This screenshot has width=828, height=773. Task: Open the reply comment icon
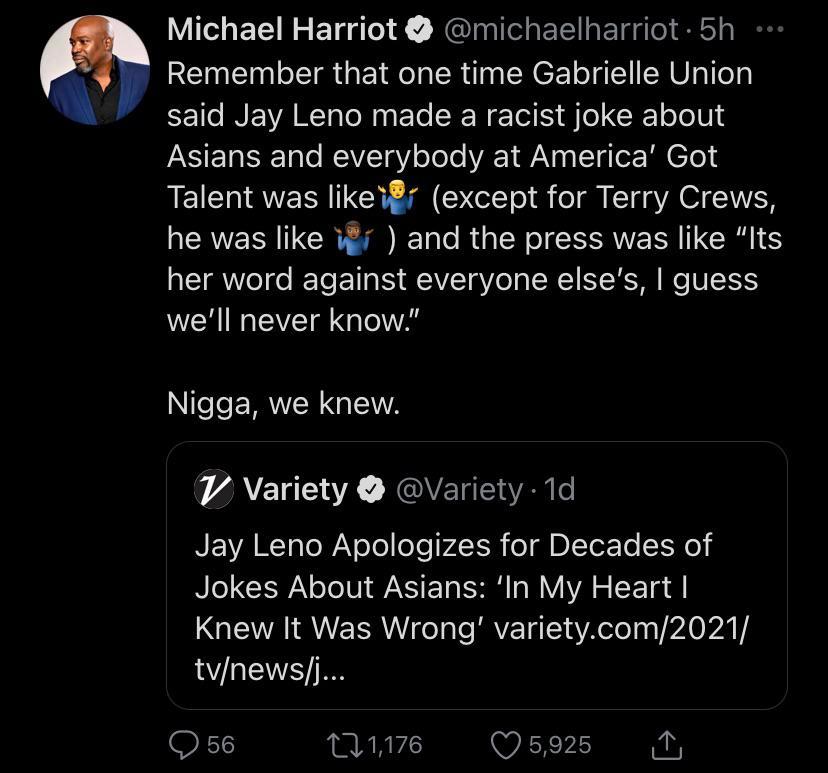[x=184, y=744]
